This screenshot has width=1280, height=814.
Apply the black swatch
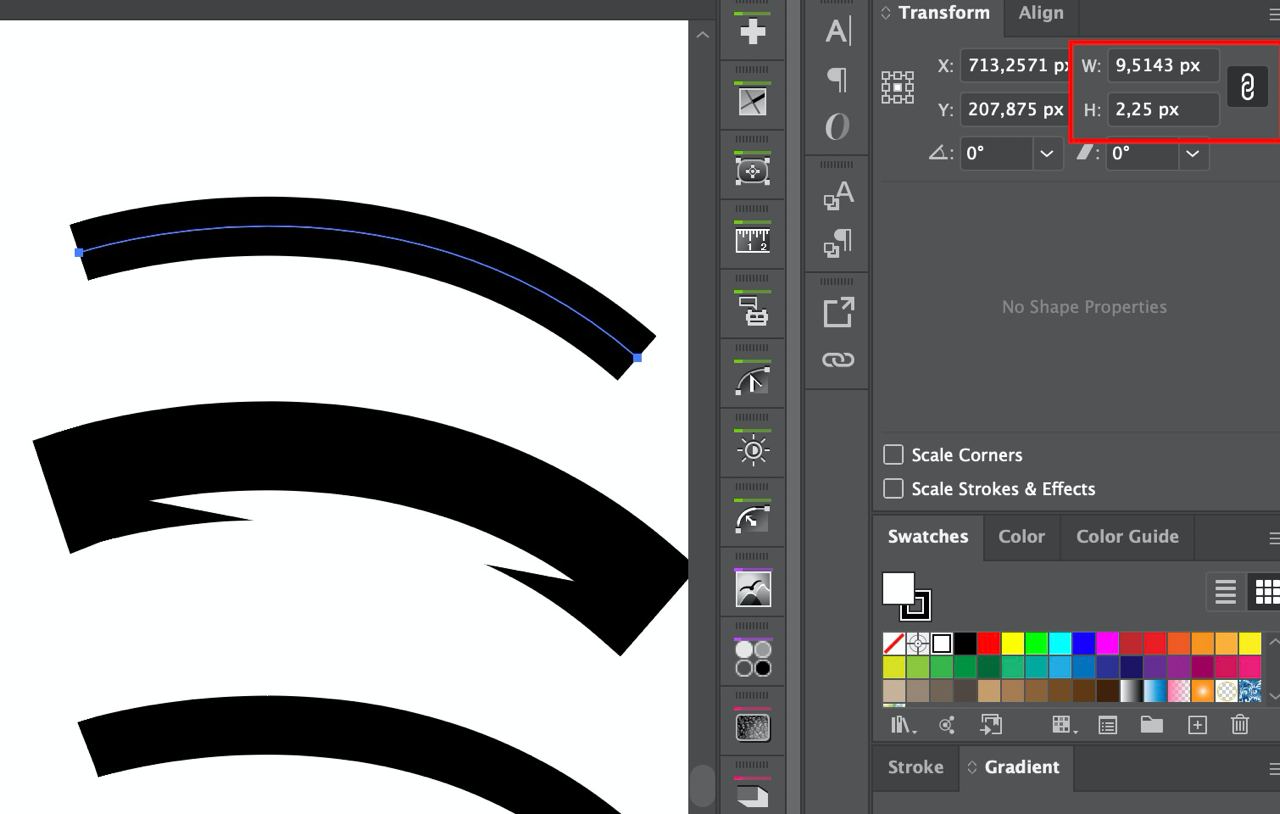tap(965, 643)
